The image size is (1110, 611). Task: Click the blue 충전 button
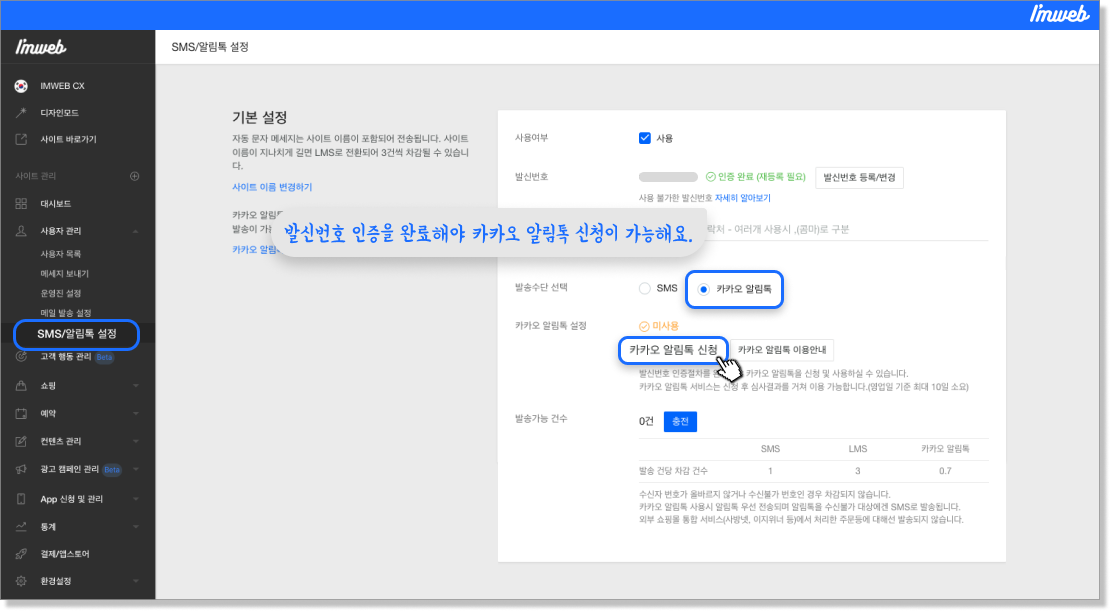click(x=680, y=421)
